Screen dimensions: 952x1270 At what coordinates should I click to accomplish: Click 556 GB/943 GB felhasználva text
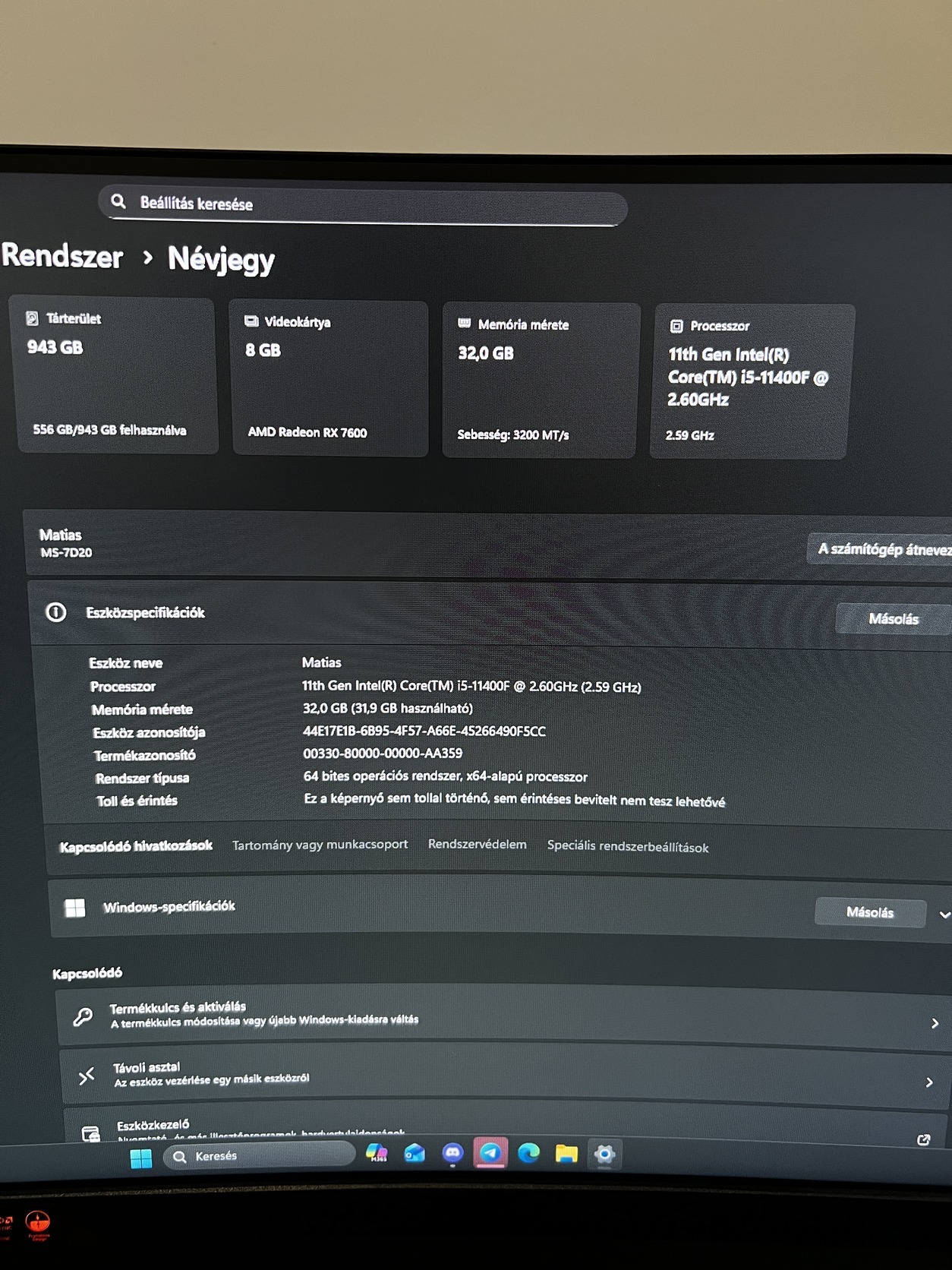[109, 430]
